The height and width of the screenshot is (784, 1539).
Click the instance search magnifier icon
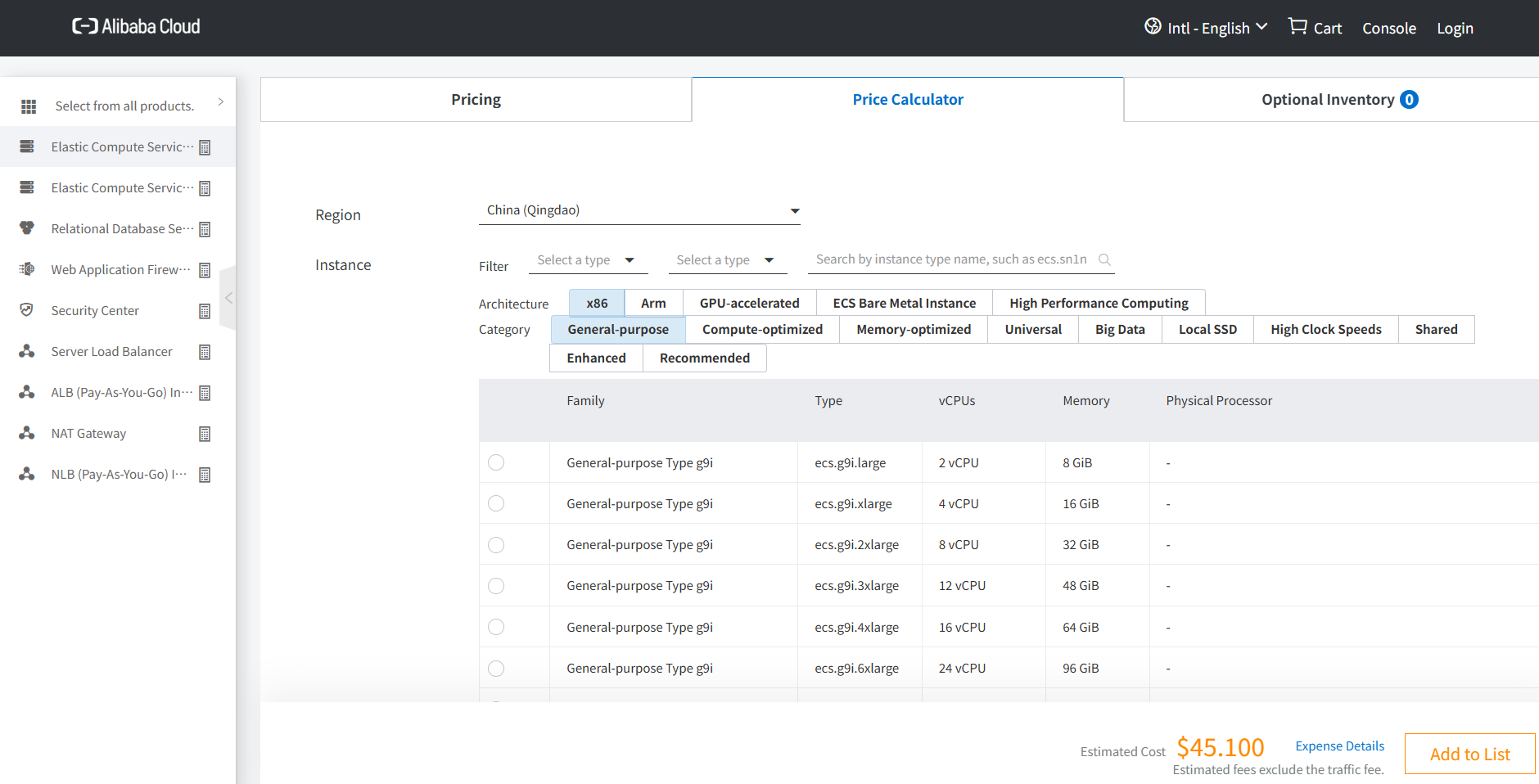pos(1104,259)
